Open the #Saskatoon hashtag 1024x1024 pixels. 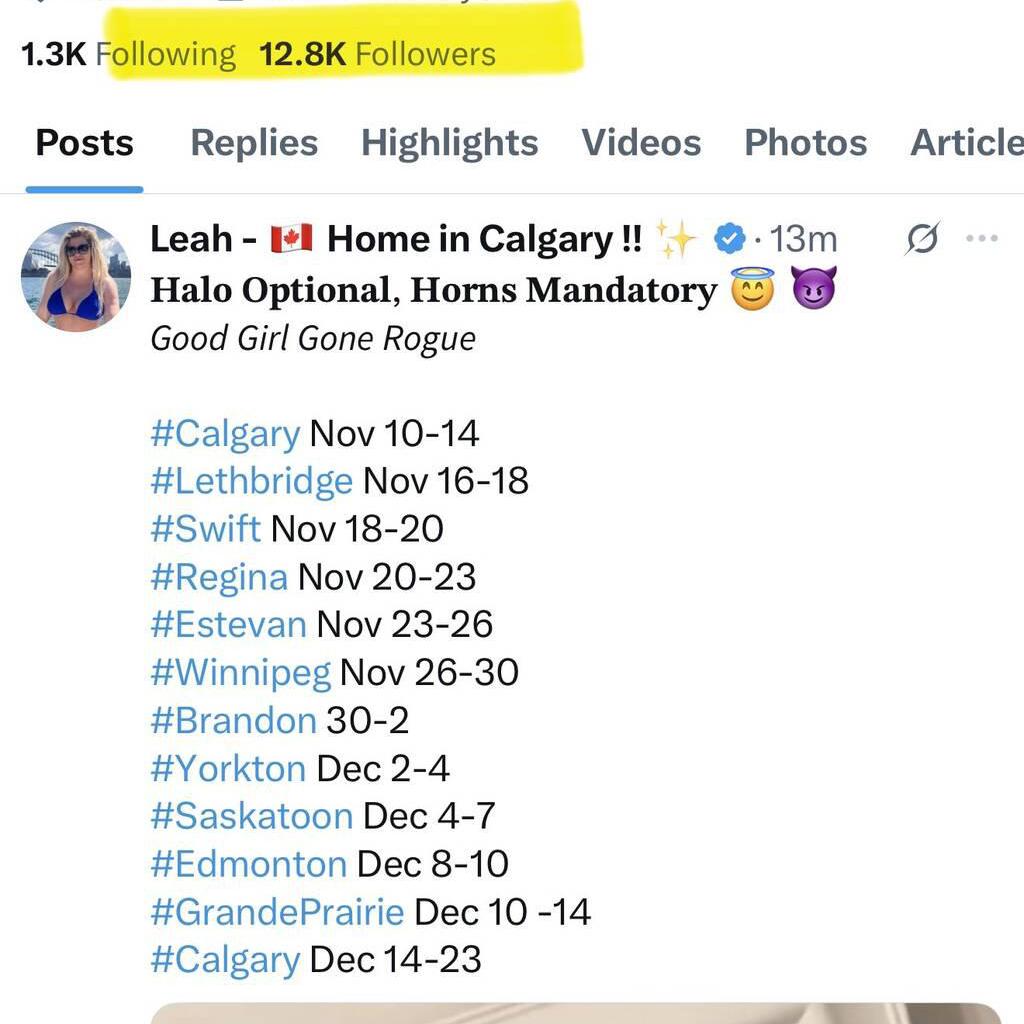(250, 816)
